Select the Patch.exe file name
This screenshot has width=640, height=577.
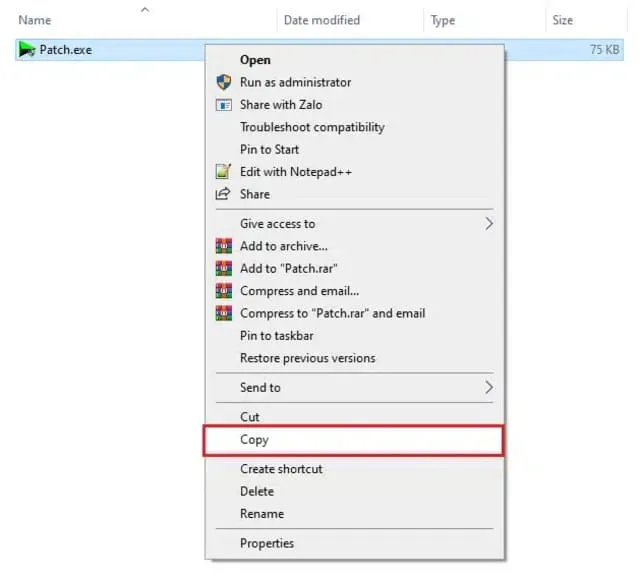pyautogui.click(x=66, y=50)
